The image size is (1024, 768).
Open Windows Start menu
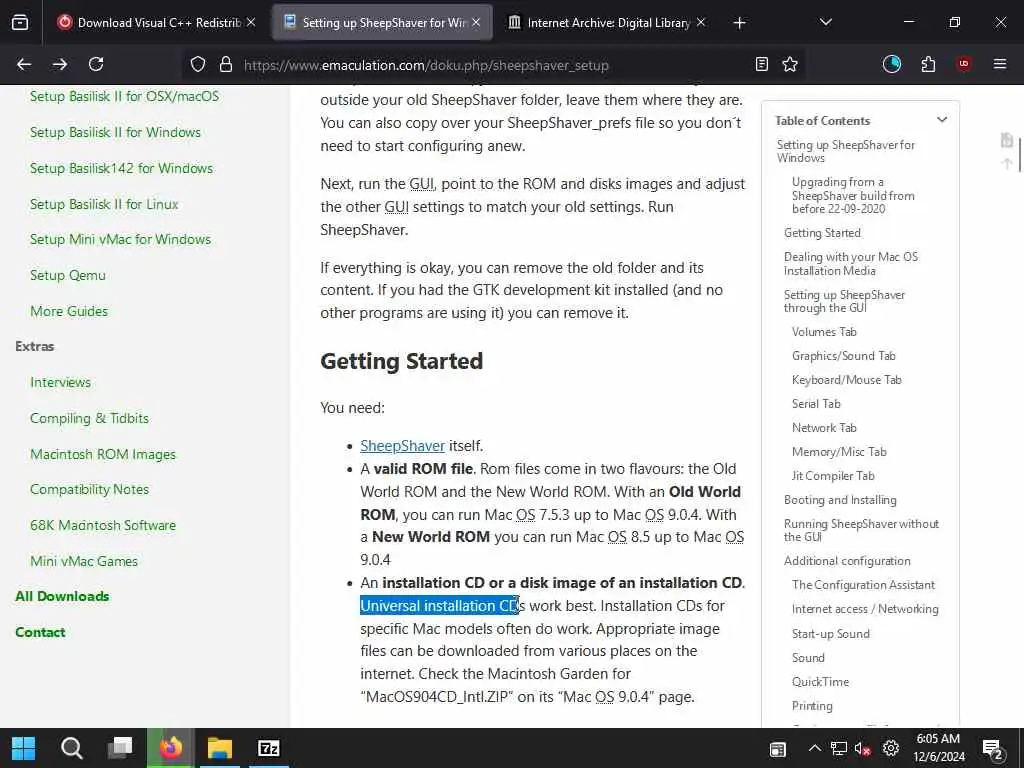click(24, 748)
